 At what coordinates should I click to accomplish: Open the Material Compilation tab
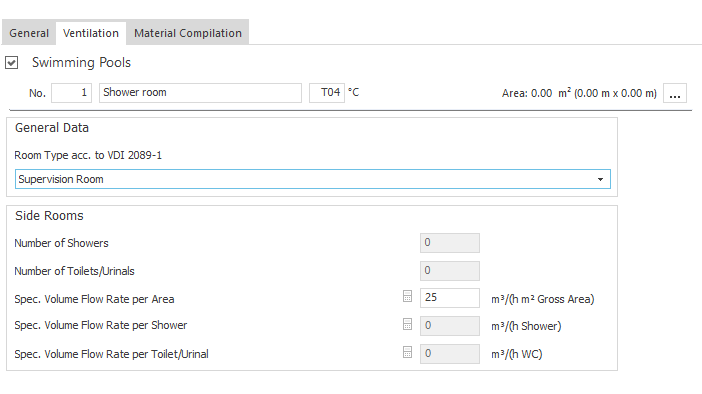click(x=188, y=33)
